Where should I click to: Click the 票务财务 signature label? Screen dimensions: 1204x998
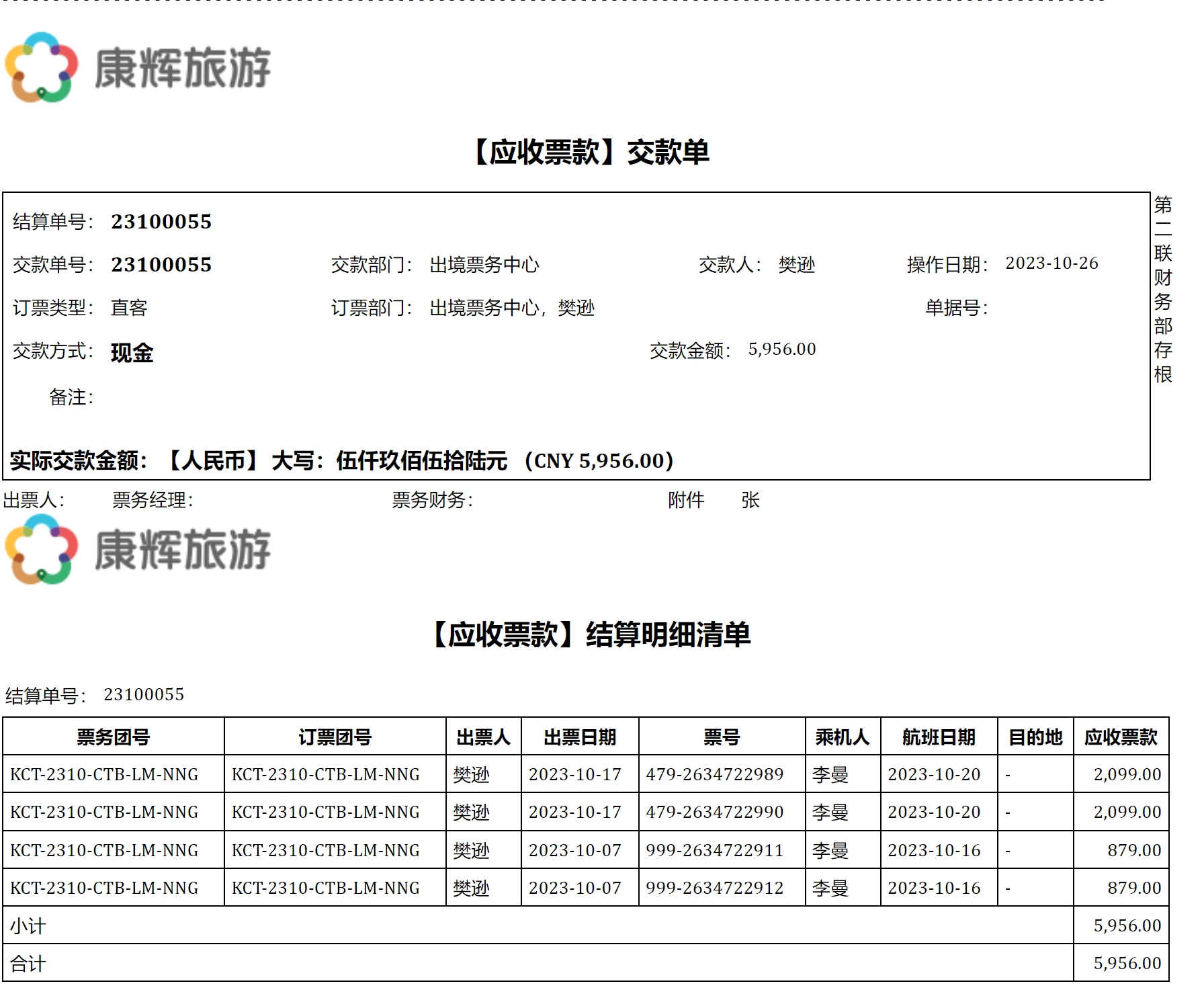tap(432, 500)
